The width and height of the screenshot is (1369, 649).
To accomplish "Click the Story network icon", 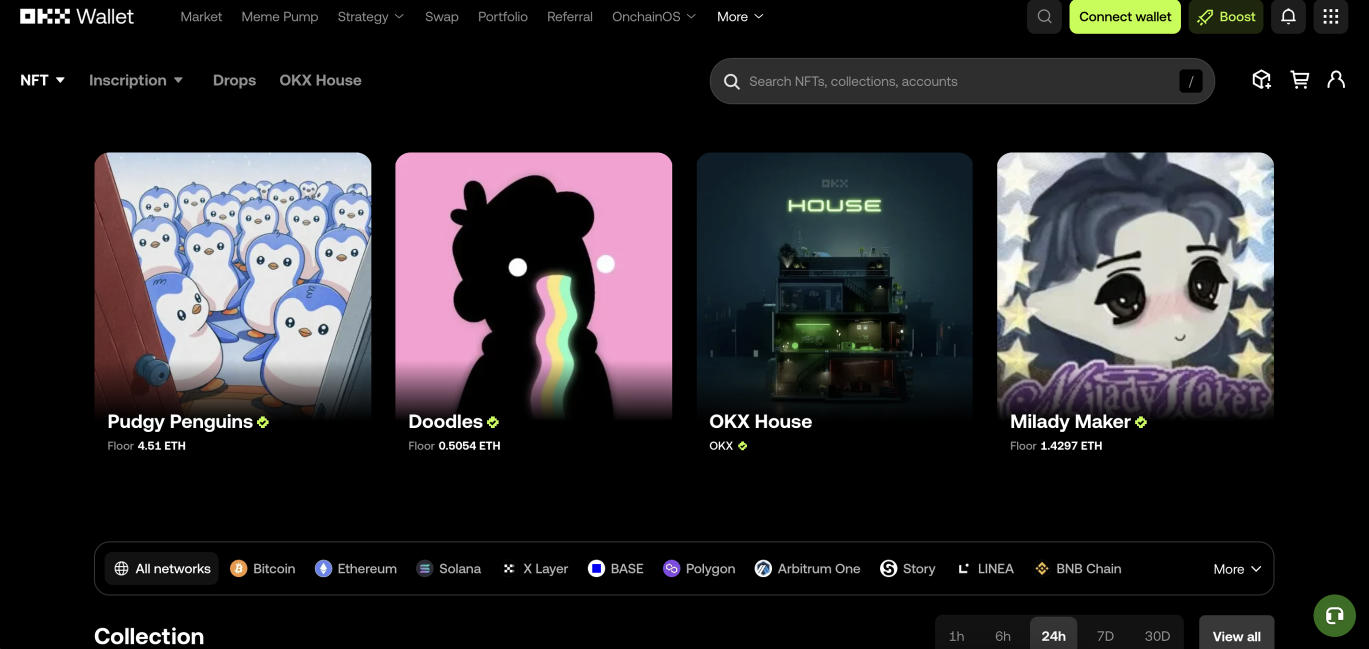I will click(888, 568).
